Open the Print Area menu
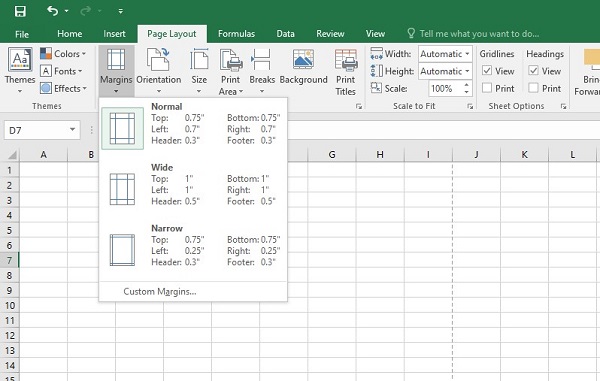This screenshot has width=600, height=381. (230, 72)
